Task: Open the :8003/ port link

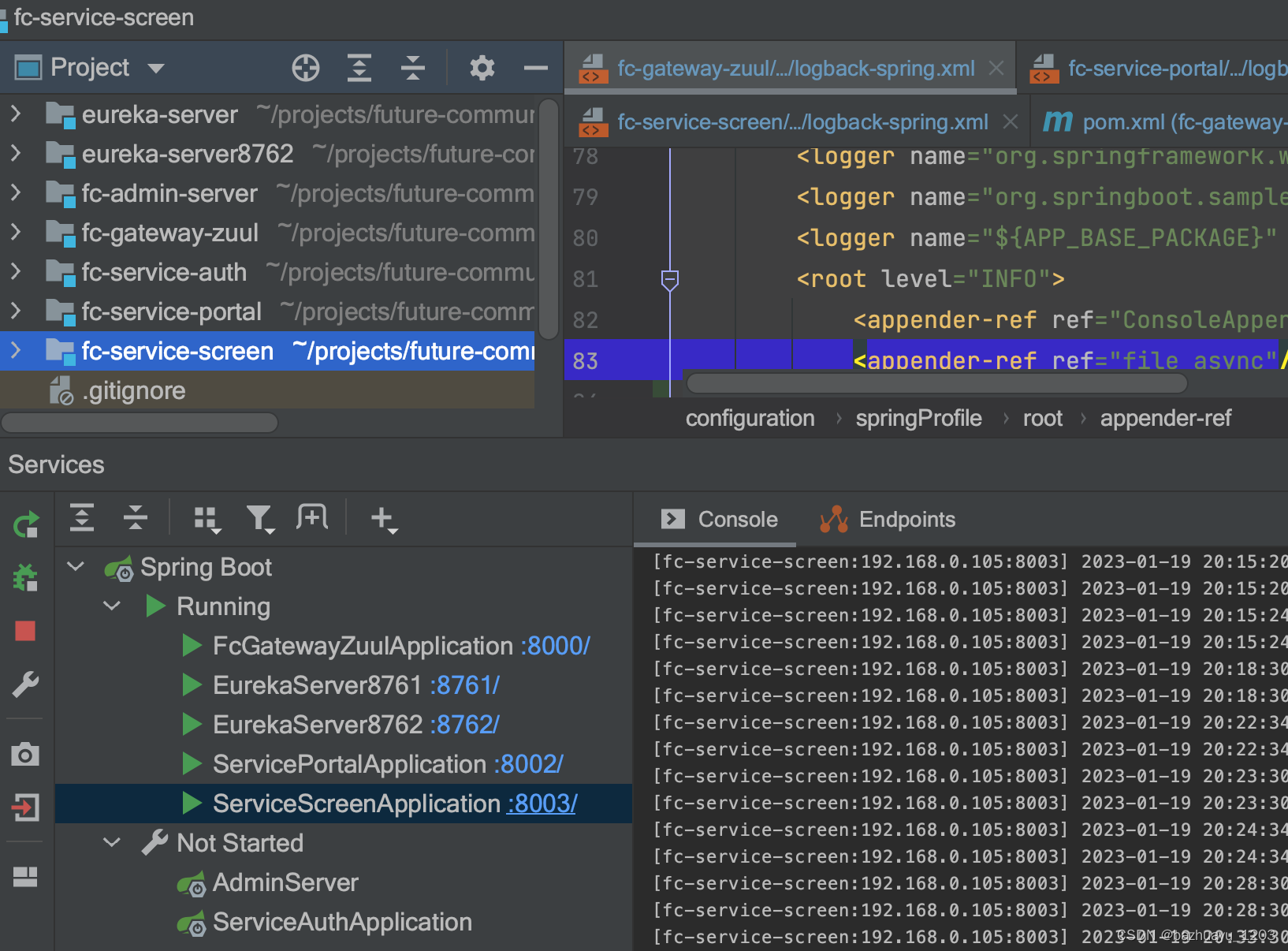Action: point(543,804)
